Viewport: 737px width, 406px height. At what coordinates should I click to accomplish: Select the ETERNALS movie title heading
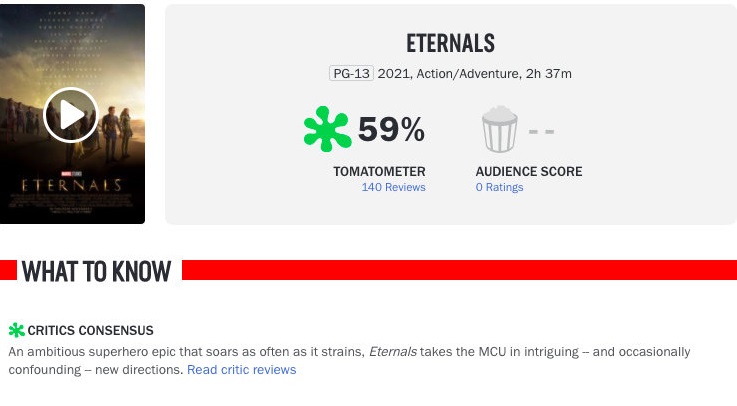click(x=450, y=44)
